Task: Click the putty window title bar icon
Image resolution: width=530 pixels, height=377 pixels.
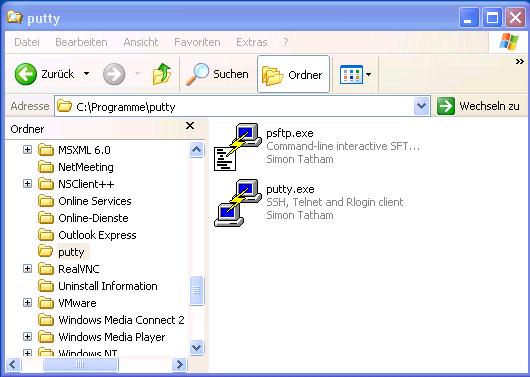Action: [15, 17]
